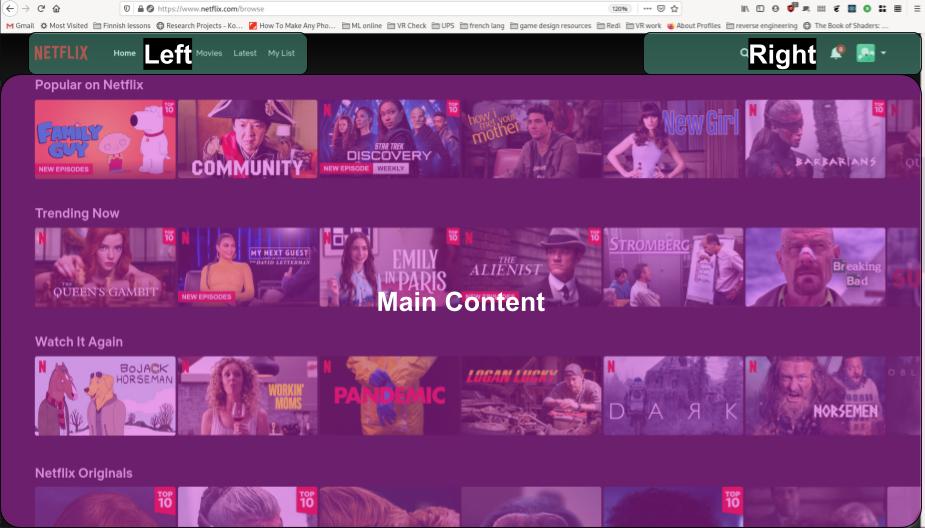
Task: Reset the 120% zoom indicator
Action: coord(619,9)
